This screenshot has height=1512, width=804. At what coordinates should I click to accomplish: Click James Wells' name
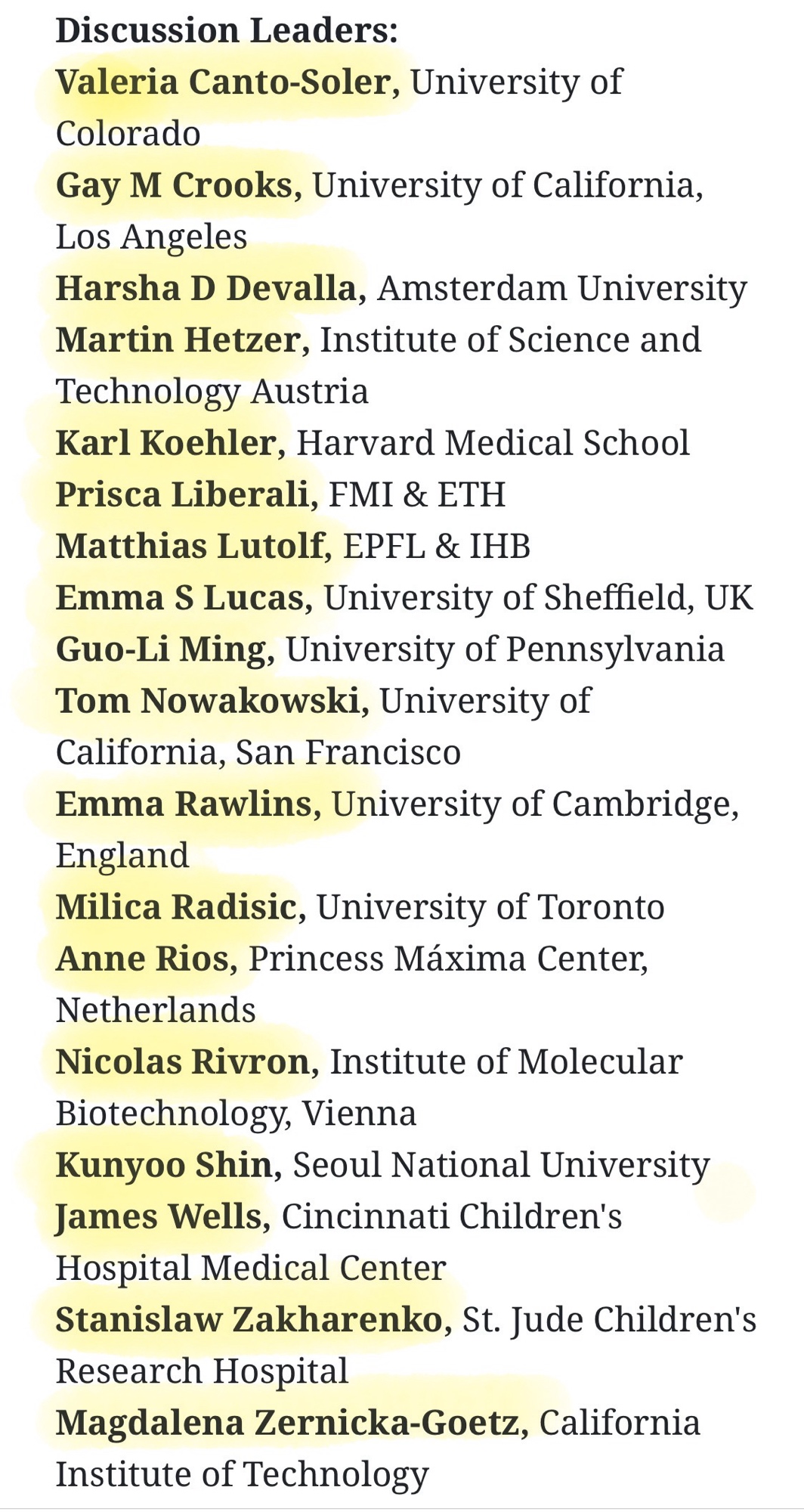(x=159, y=1216)
